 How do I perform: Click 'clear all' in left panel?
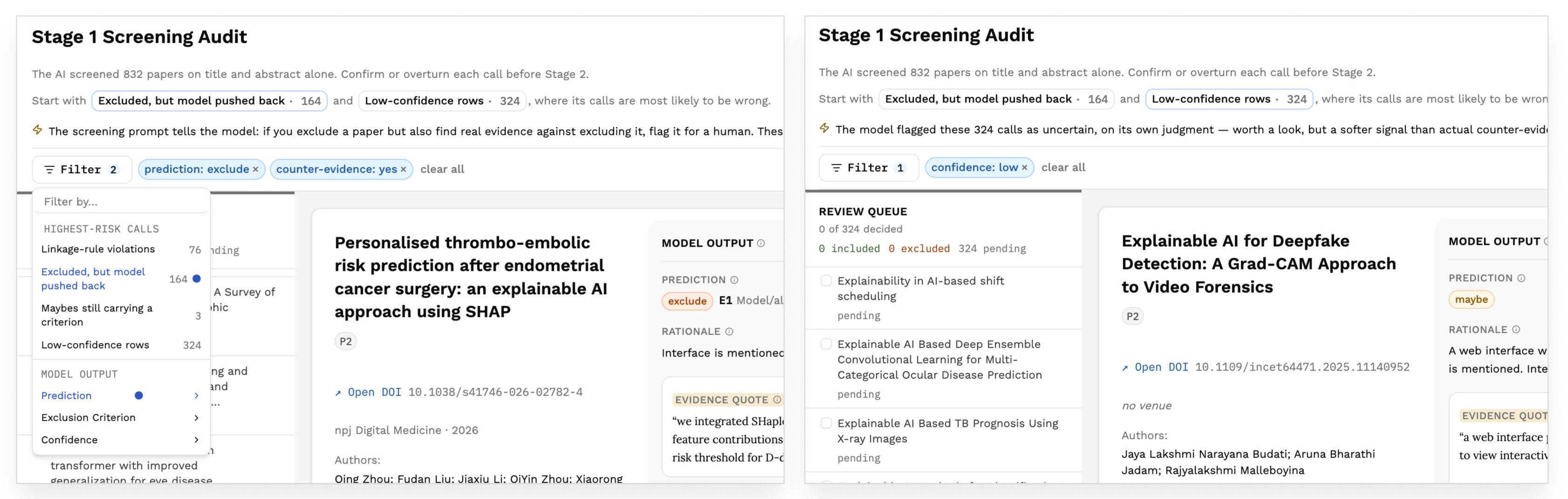pyautogui.click(x=442, y=169)
